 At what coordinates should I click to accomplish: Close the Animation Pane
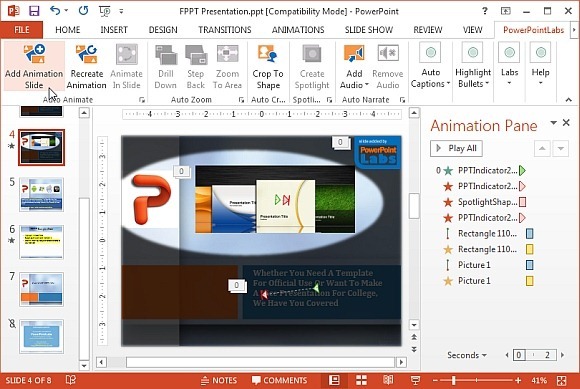(x=566, y=122)
